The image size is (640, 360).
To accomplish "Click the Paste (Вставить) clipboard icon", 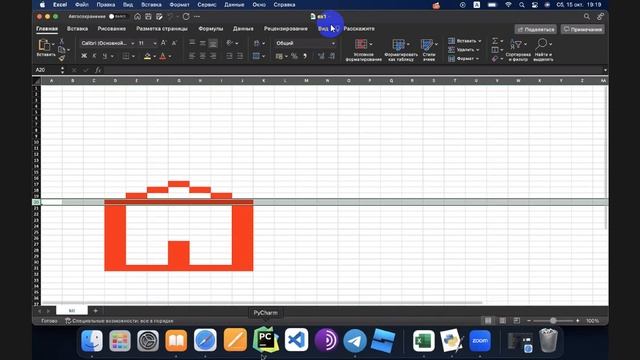I will pyautogui.click(x=44, y=45).
